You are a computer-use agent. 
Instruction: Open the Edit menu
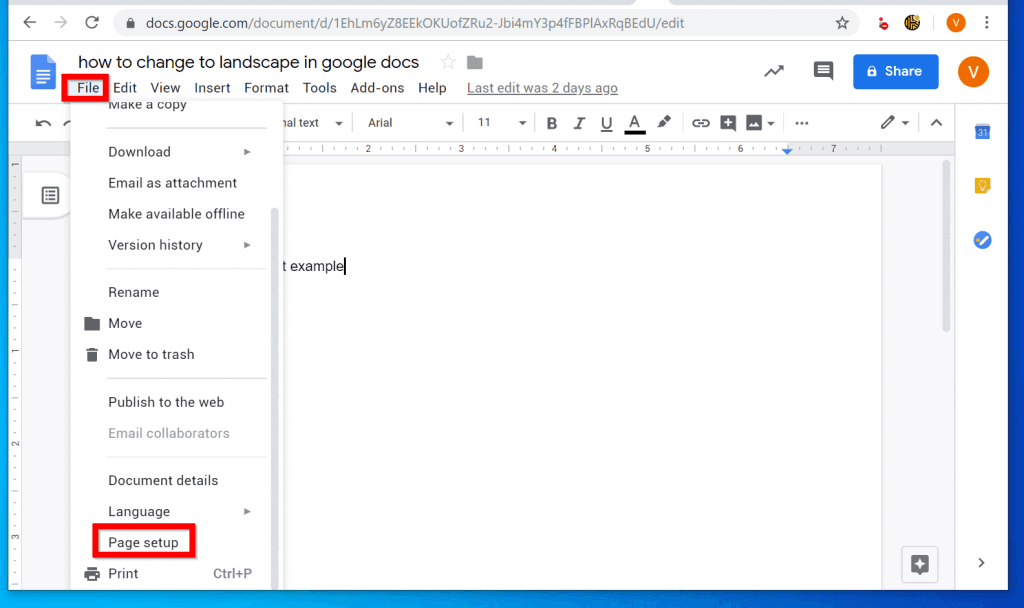click(125, 88)
